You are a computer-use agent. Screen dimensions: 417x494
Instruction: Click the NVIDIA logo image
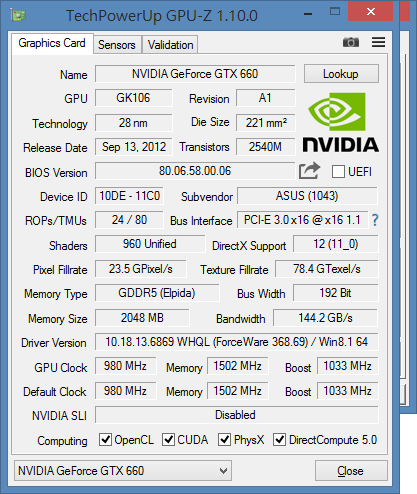click(340, 123)
